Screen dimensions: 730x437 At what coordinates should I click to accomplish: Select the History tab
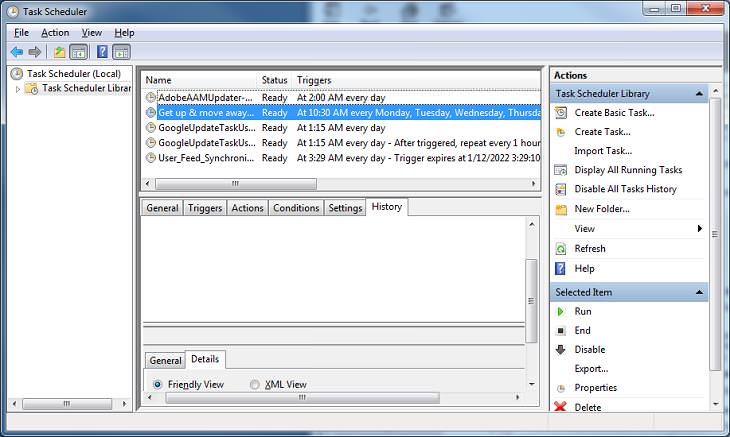387,207
